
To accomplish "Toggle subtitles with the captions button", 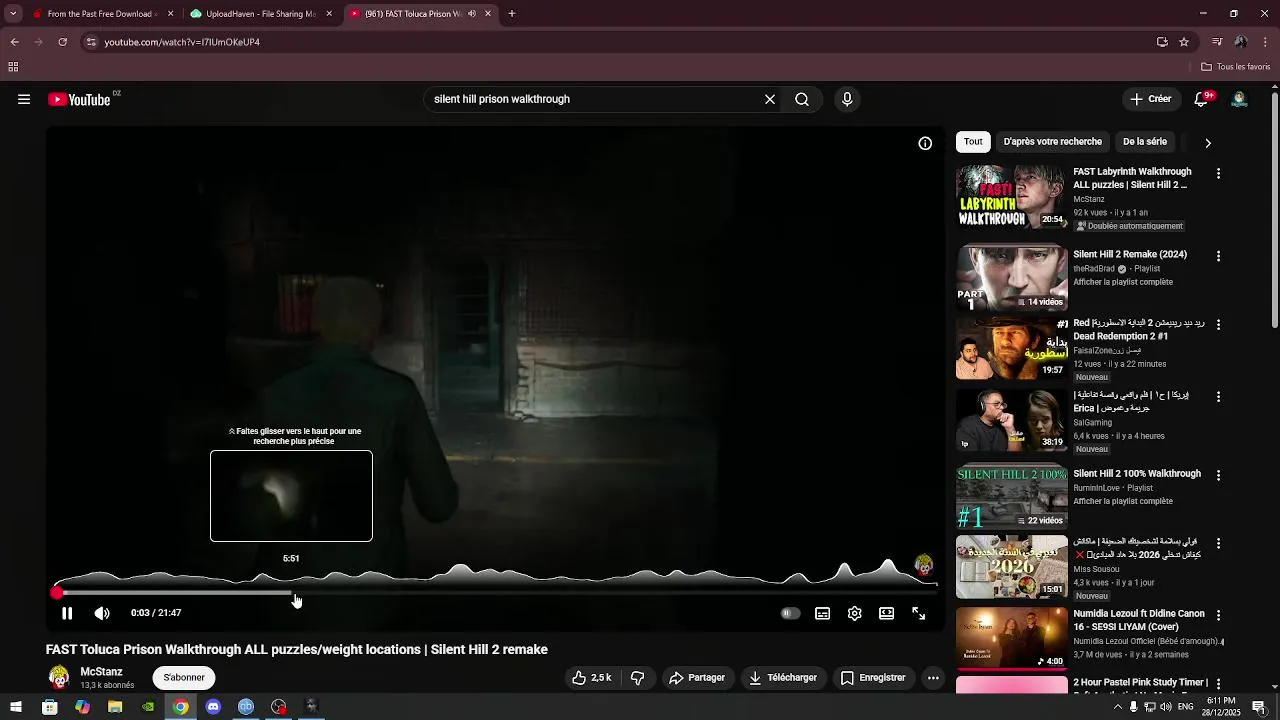I will tap(822, 613).
